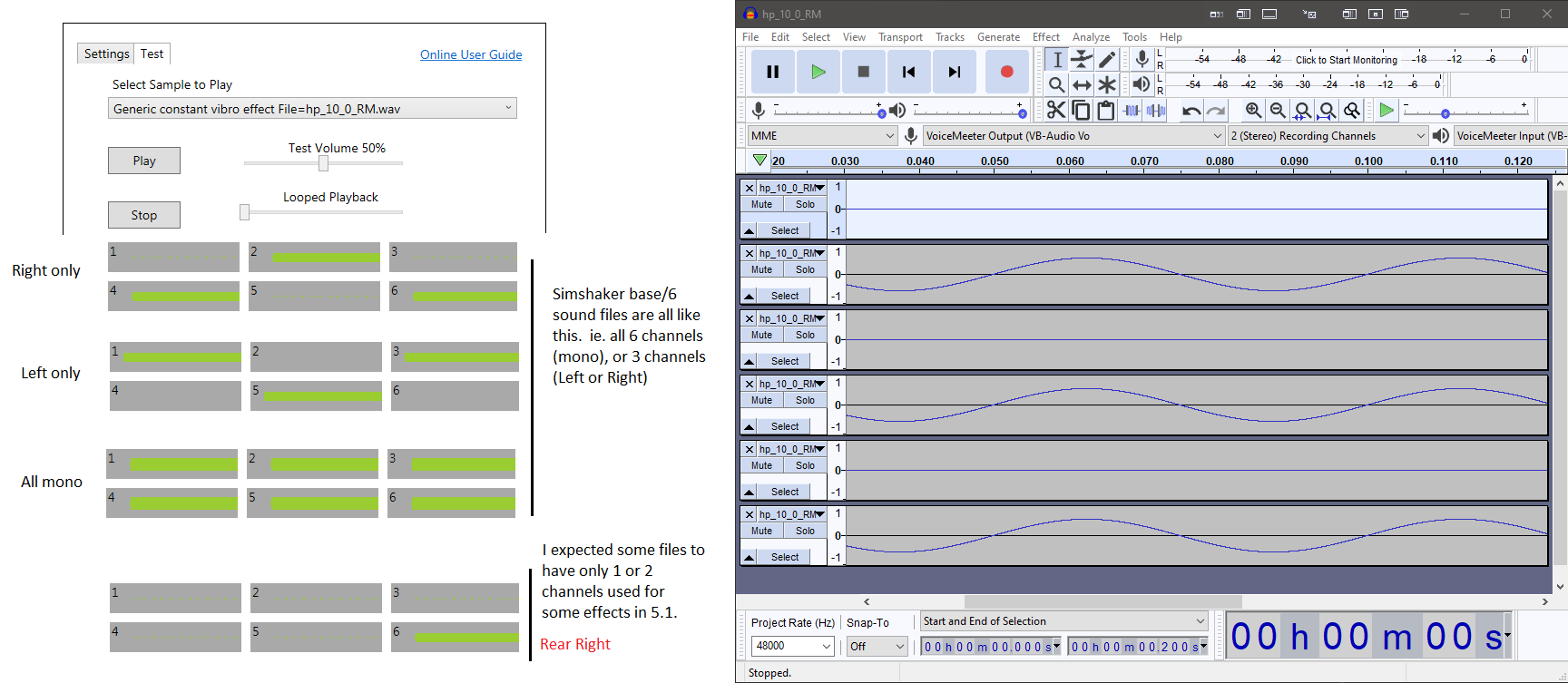Click the Zoom In magnifier icon

point(1253,110)
